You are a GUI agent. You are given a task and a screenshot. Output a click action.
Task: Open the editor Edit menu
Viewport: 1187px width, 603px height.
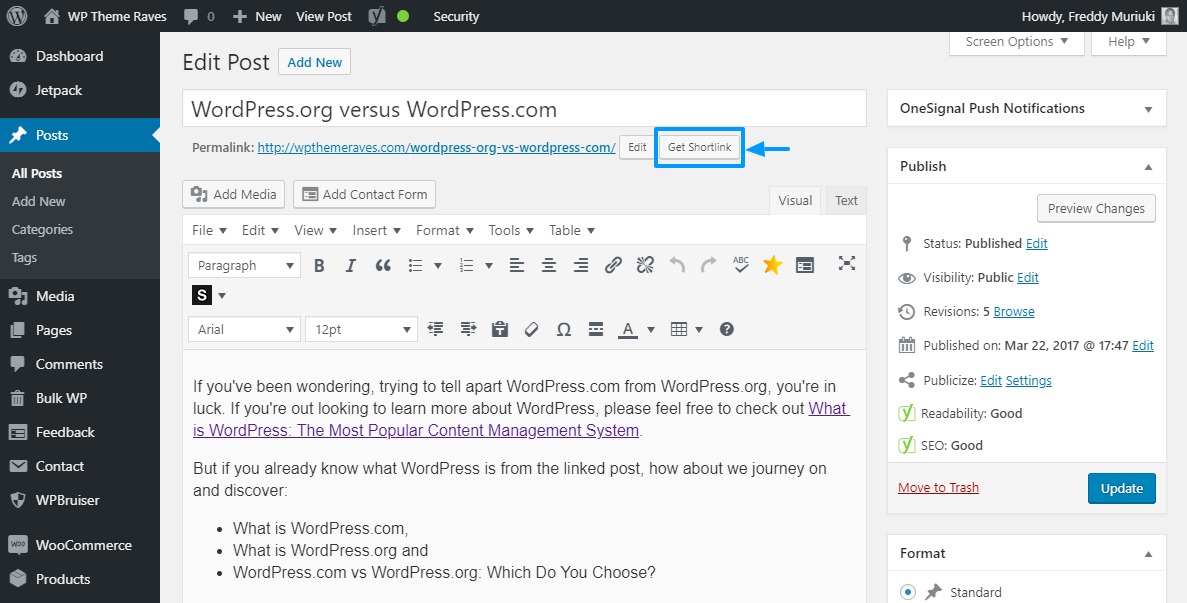[260, 230]
